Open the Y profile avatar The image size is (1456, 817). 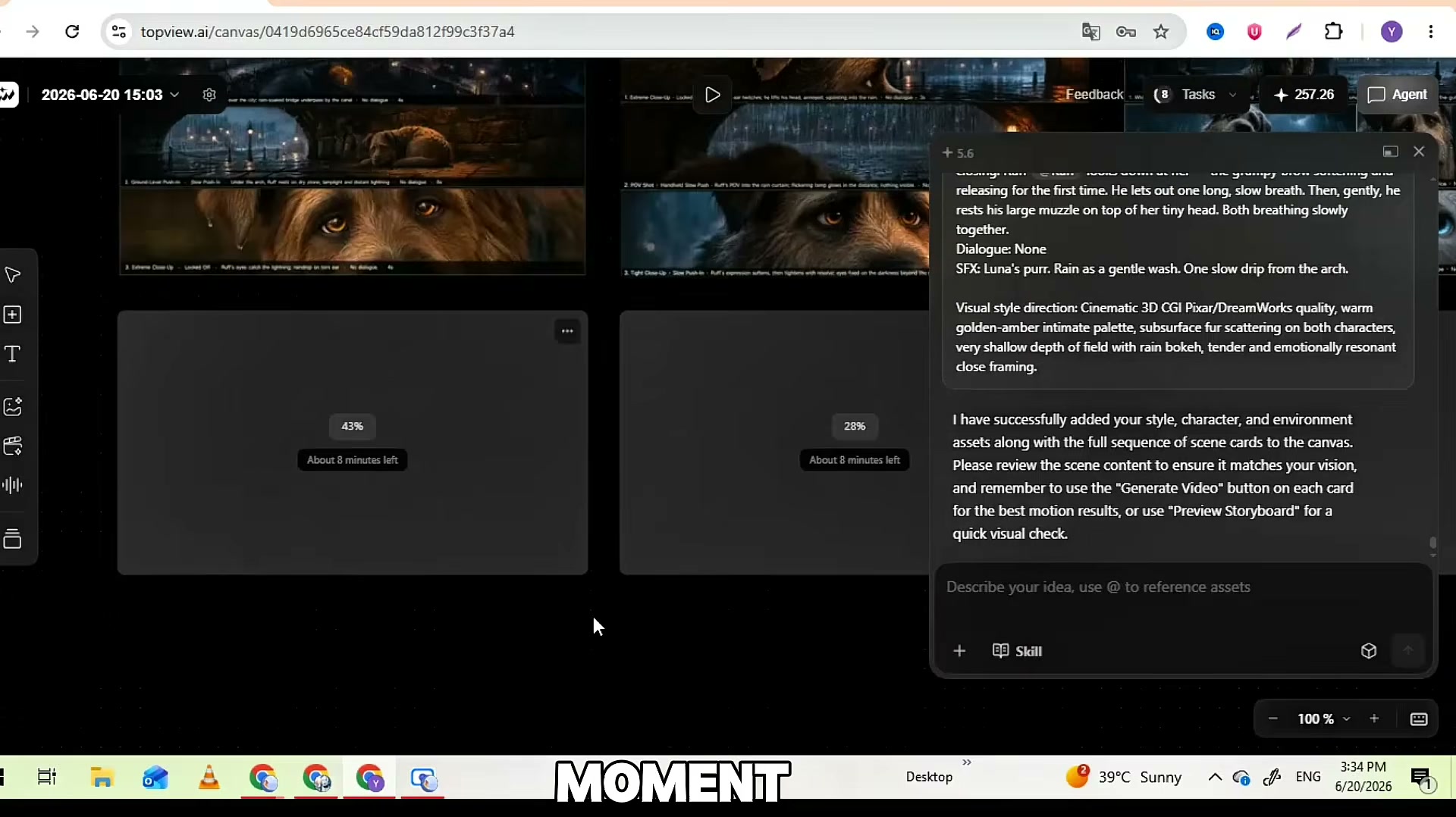tap(1392, 32)
